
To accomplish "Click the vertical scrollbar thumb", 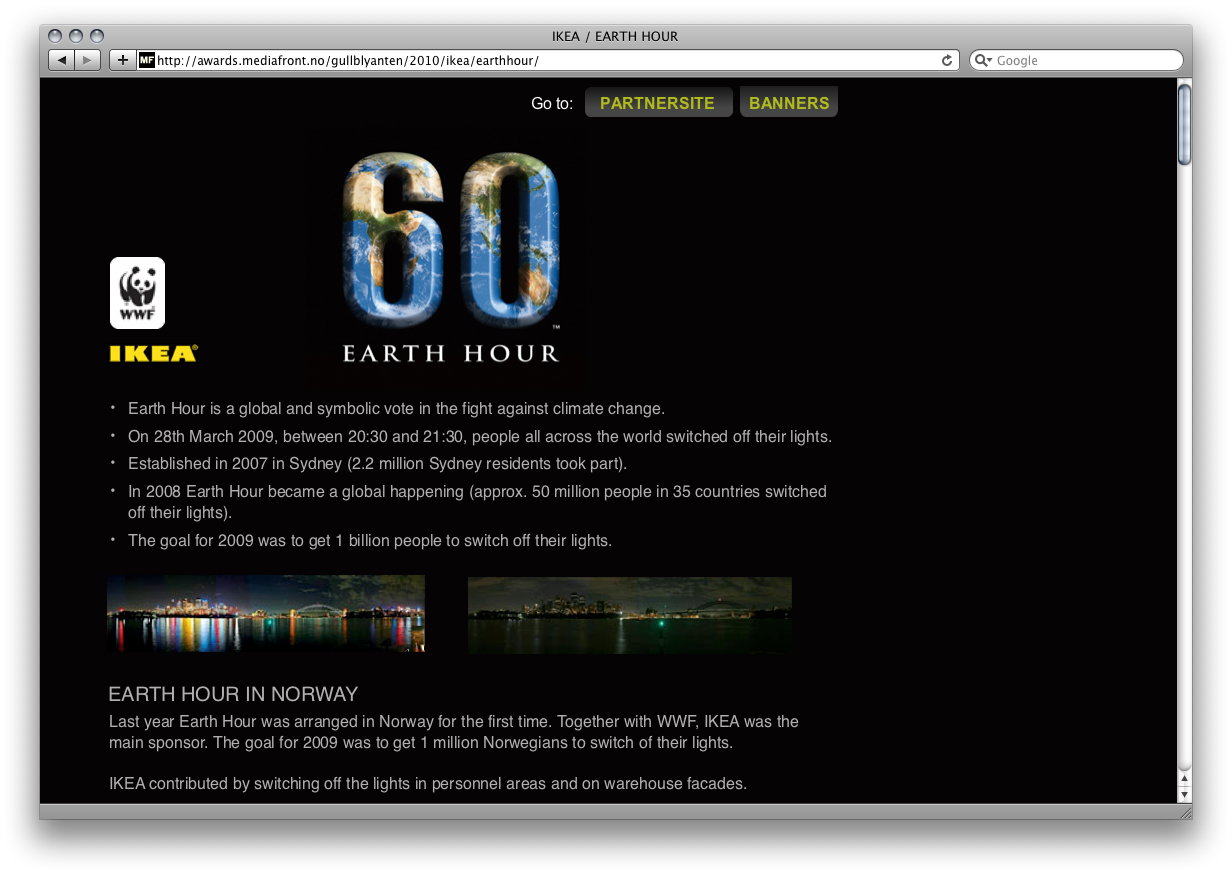I will 1185,125.
